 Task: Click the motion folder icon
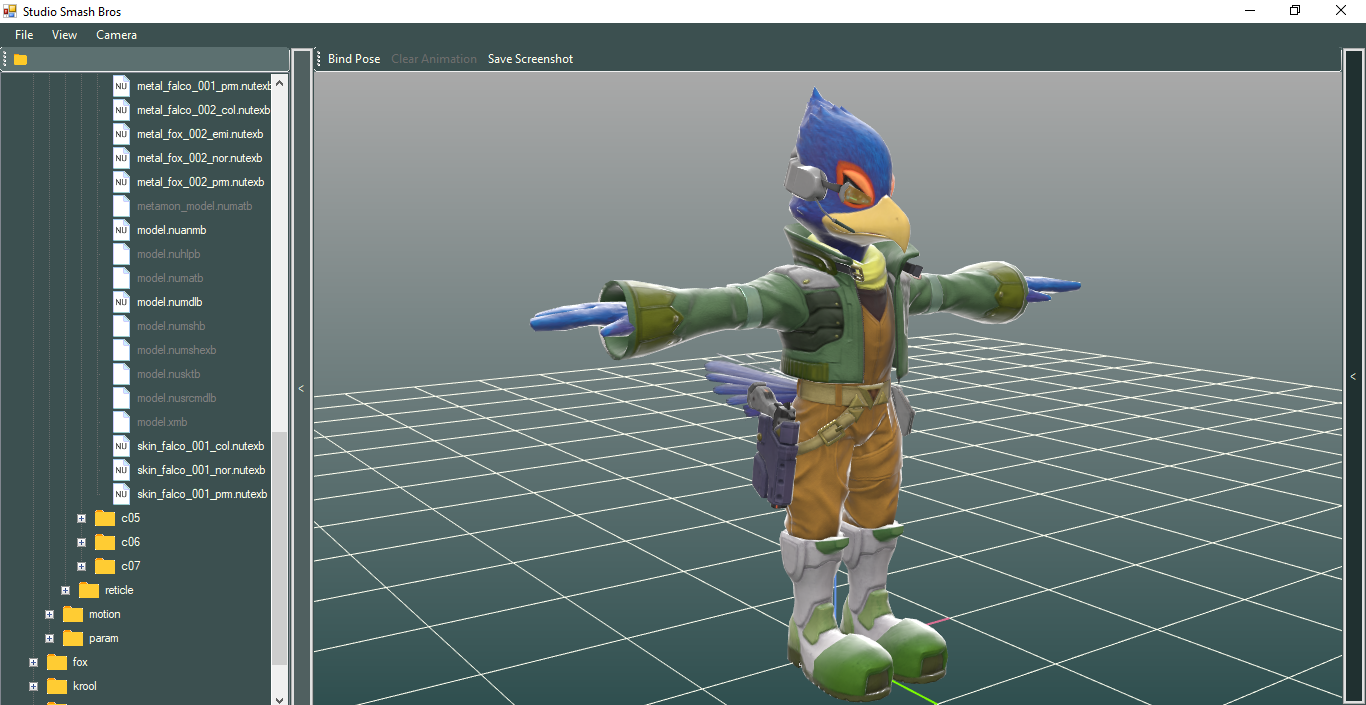click(73, 614)
